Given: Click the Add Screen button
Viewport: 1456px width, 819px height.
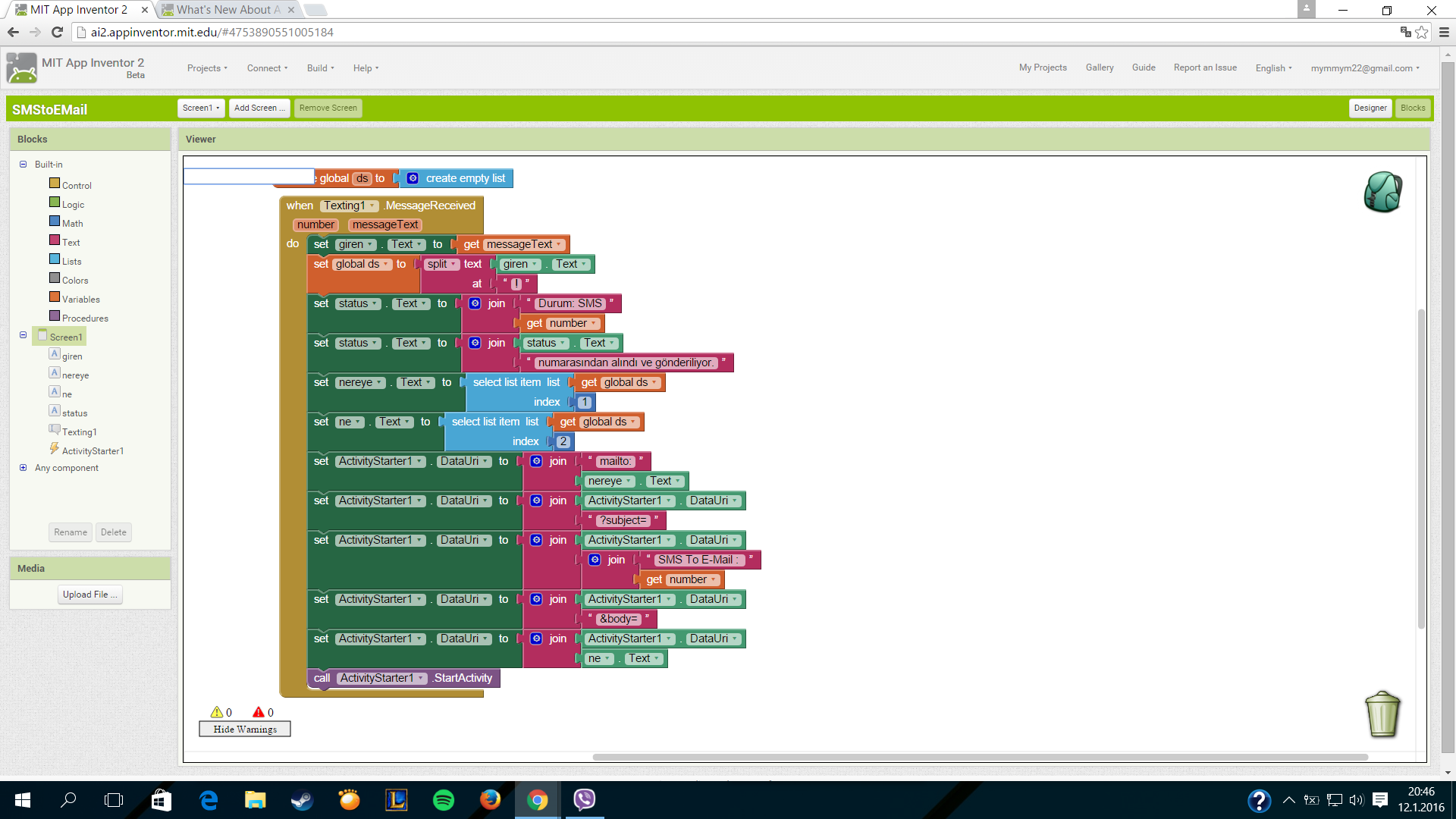Looking at the screenshot, I should [x=258, y=108].
